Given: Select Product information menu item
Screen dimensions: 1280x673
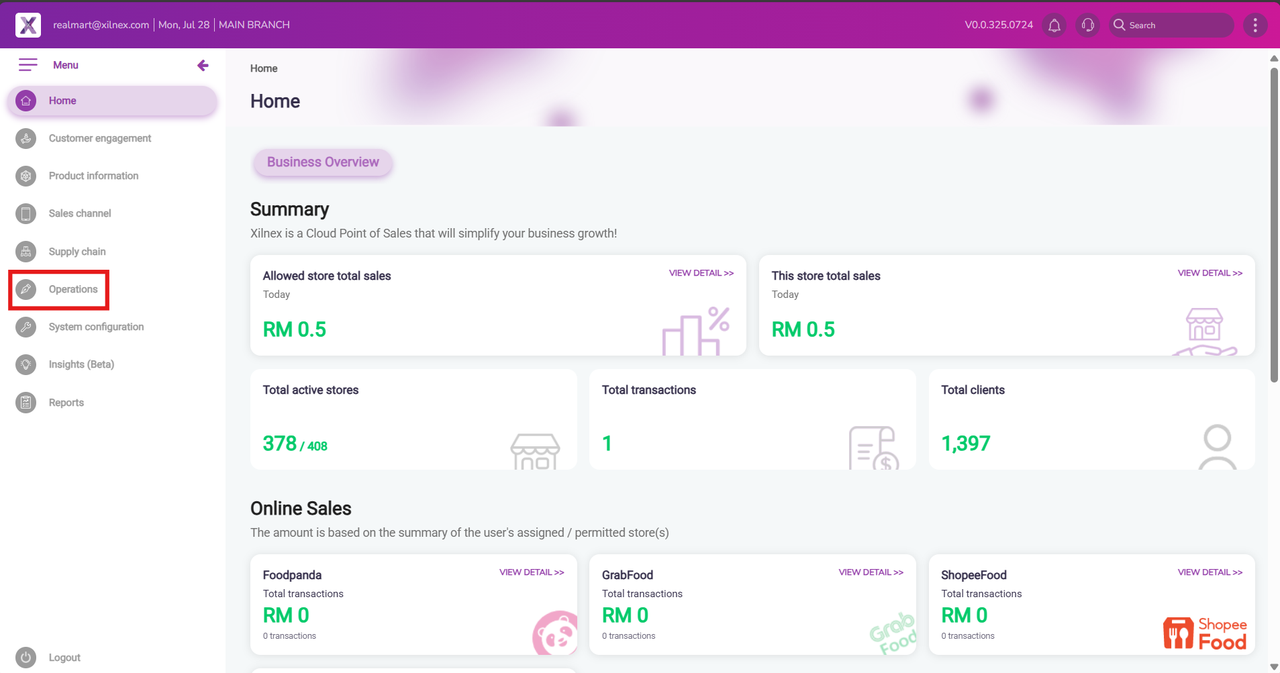Looking at the screenshot, I should [93, 176].
